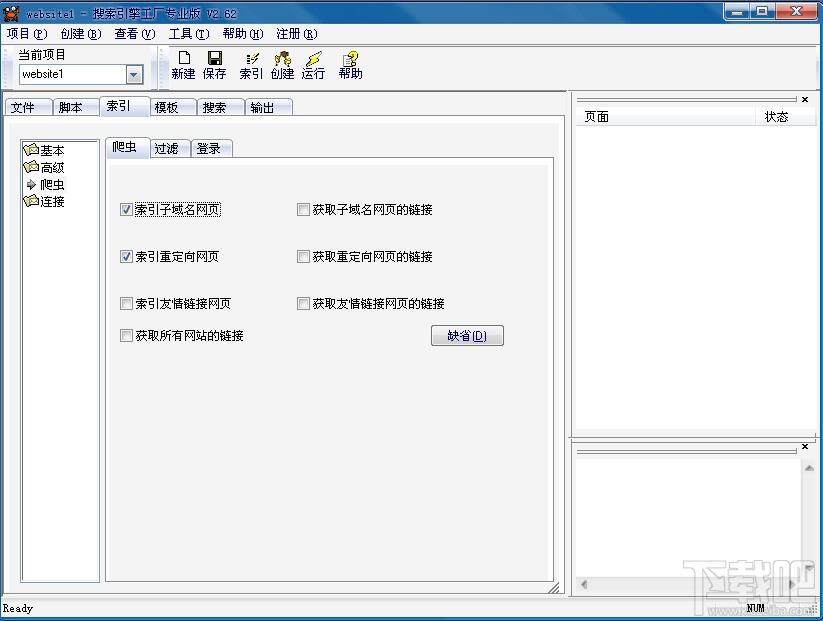Click the website1 project name field
The image size is (823, 621).
73,75
